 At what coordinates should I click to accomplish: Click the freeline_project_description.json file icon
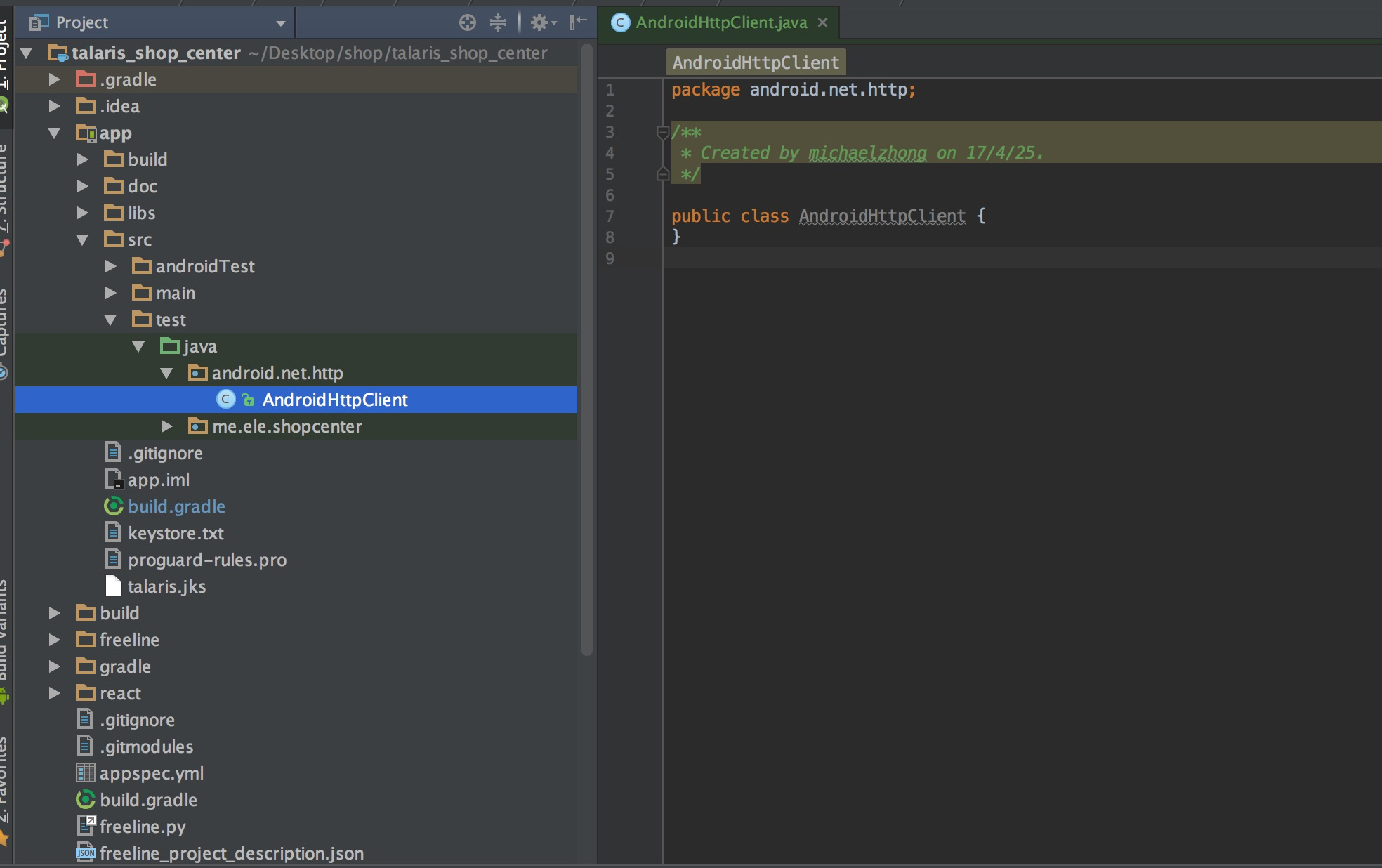pyautogui.click(x=85, y=853)
